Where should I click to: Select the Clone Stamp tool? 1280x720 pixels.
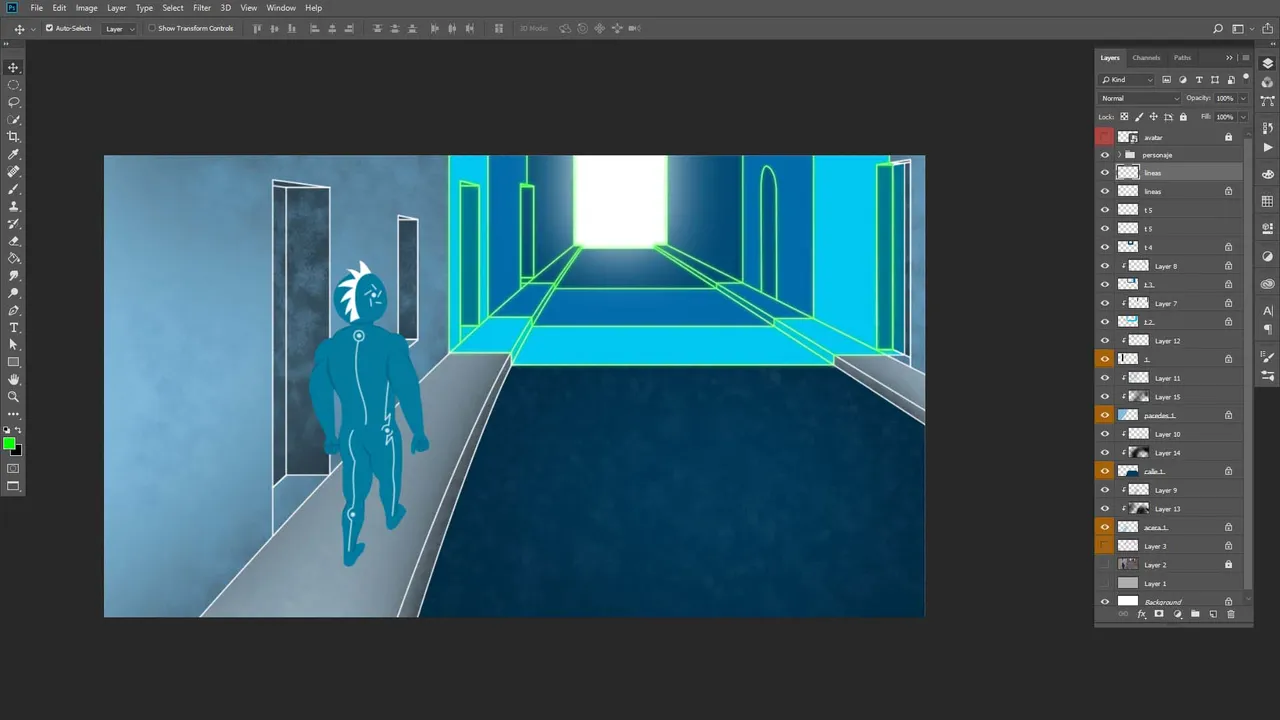[x=13, y=206]
